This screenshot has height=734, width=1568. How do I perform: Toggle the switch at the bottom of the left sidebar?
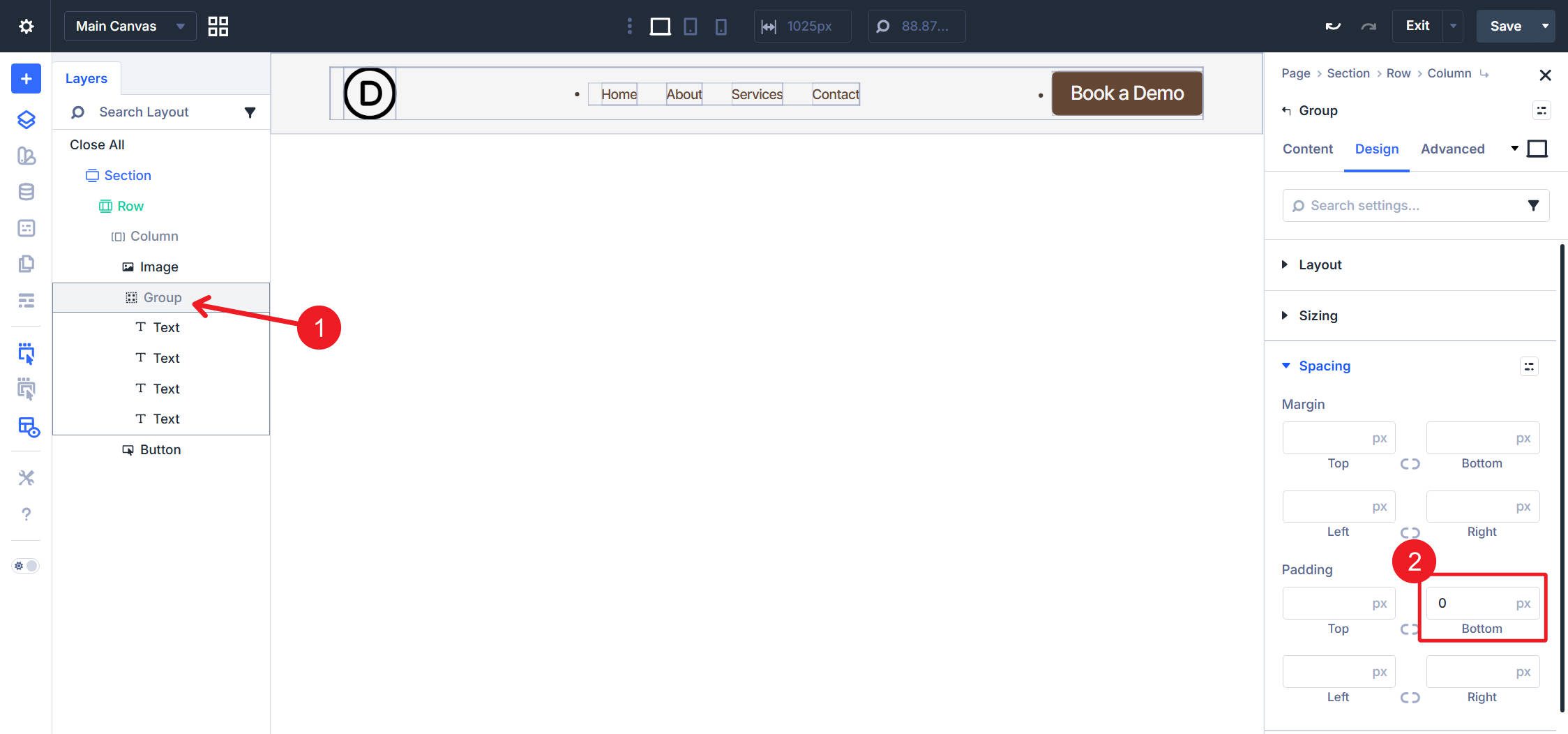pos(25,566)
